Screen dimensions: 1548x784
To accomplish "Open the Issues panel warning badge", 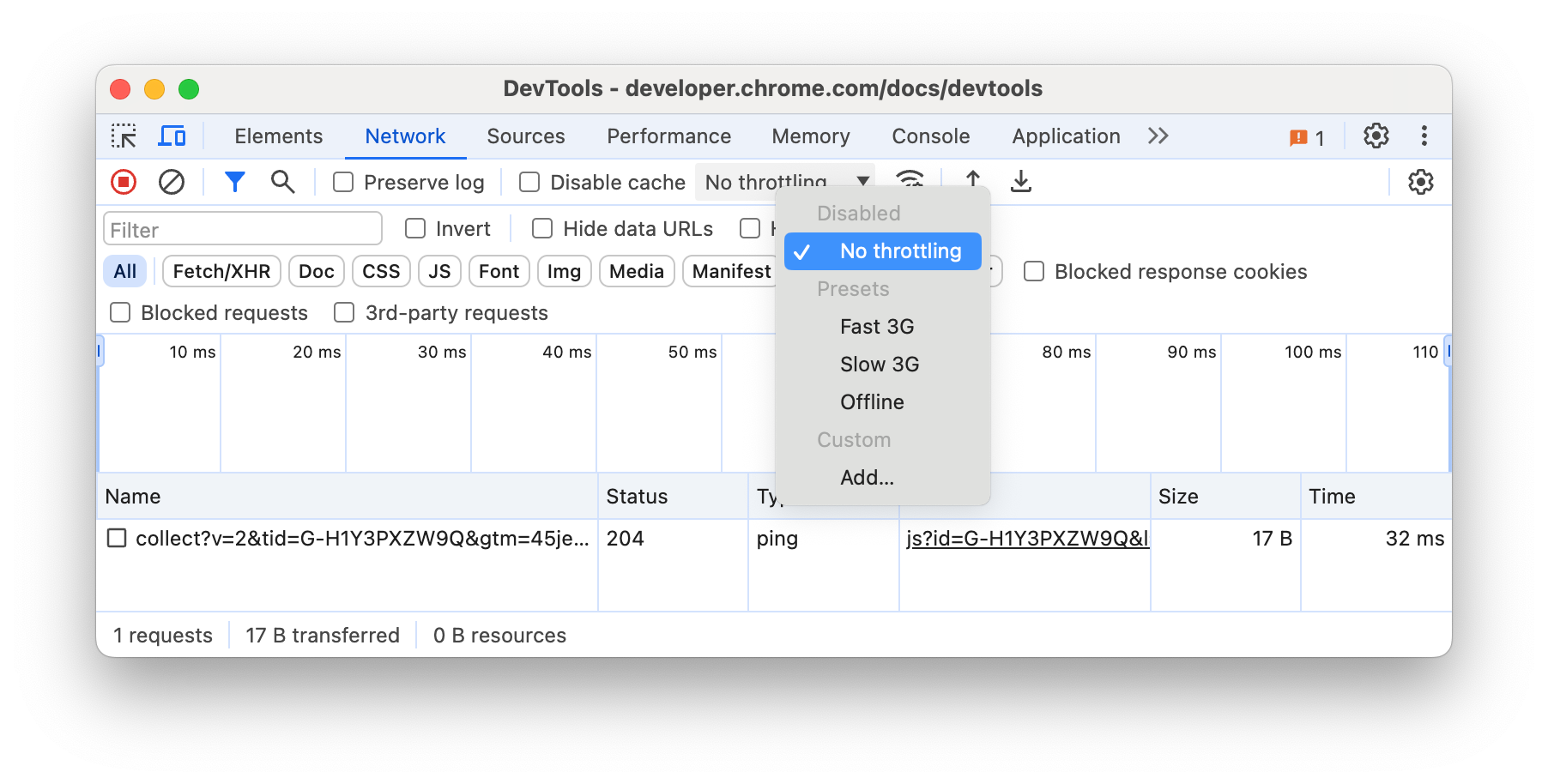I will [1306, 136].
